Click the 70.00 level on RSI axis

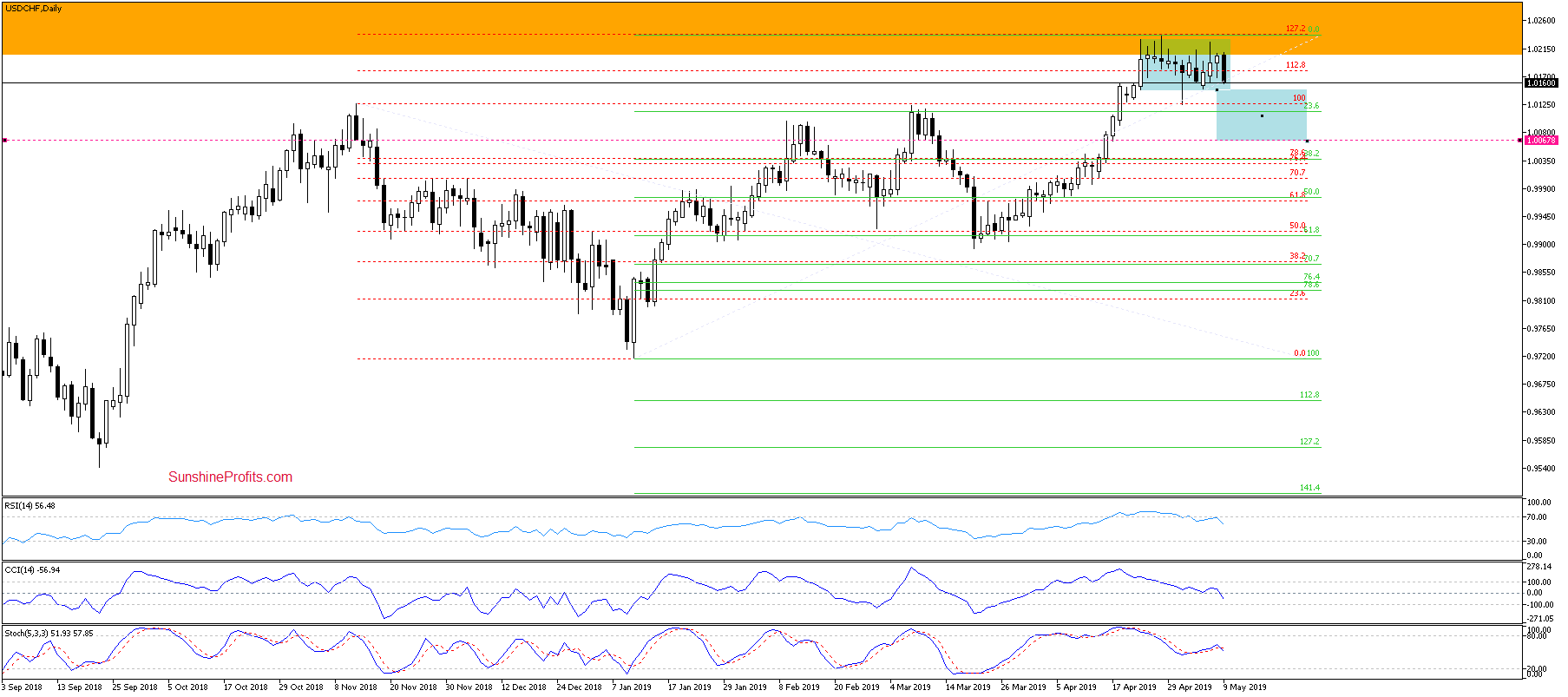[x=1537, y=517]
